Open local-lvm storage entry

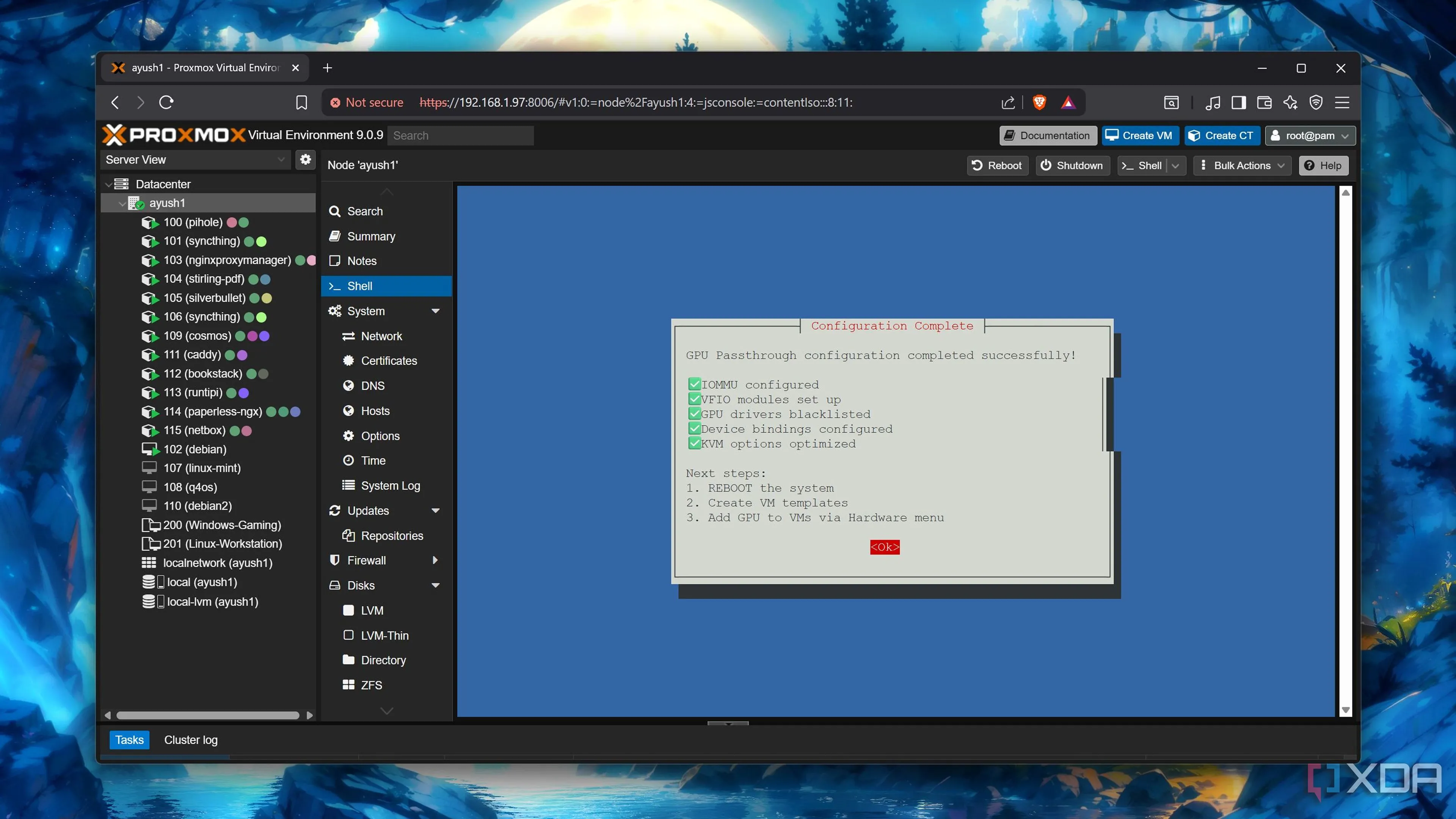[x=212, y=601]
